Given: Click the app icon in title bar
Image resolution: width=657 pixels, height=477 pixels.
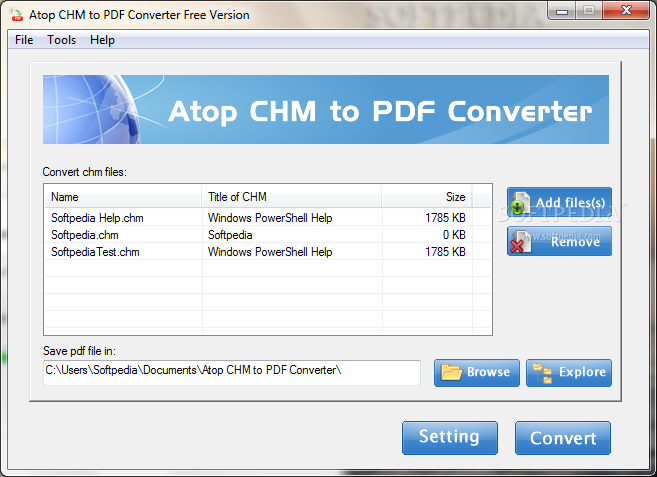Looking at the screenshot, I should click(x=17, y=15).
